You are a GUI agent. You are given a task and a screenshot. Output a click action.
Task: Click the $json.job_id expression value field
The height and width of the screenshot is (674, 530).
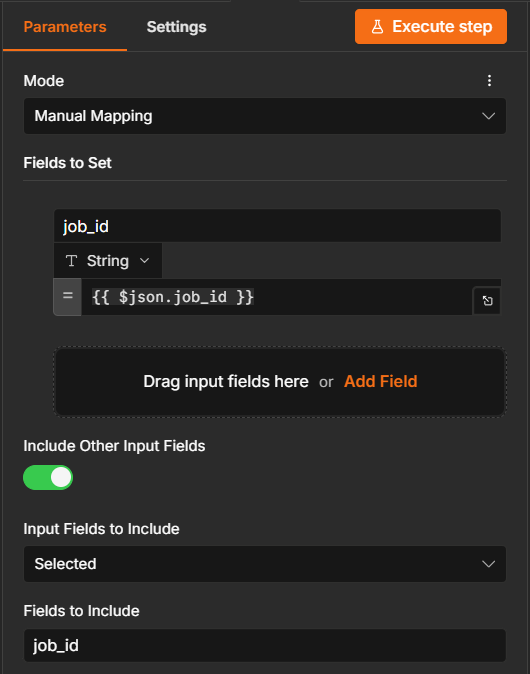point(276,297)
